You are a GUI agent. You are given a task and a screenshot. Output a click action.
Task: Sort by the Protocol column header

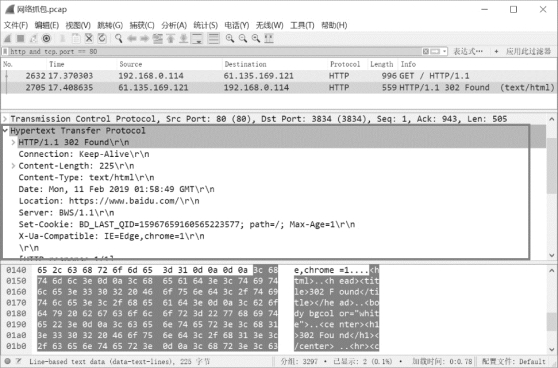click(x=347, y=64)
